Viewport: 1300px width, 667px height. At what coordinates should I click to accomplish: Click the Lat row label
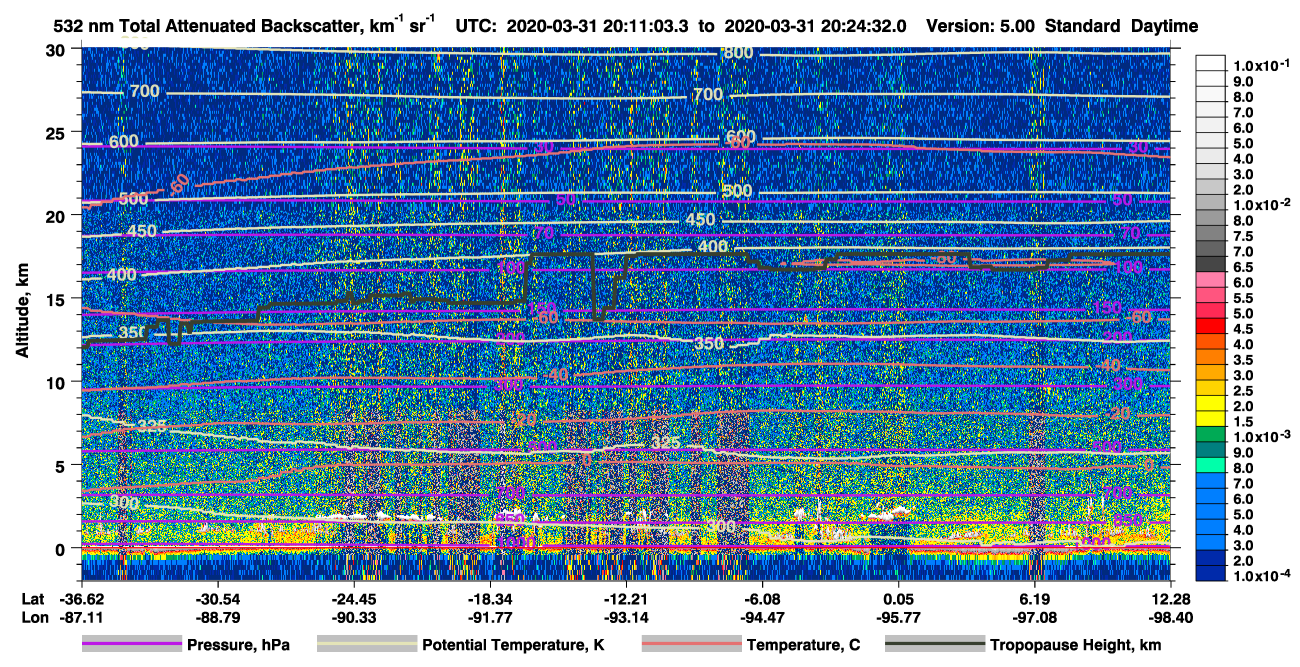[x=31, y=598]
